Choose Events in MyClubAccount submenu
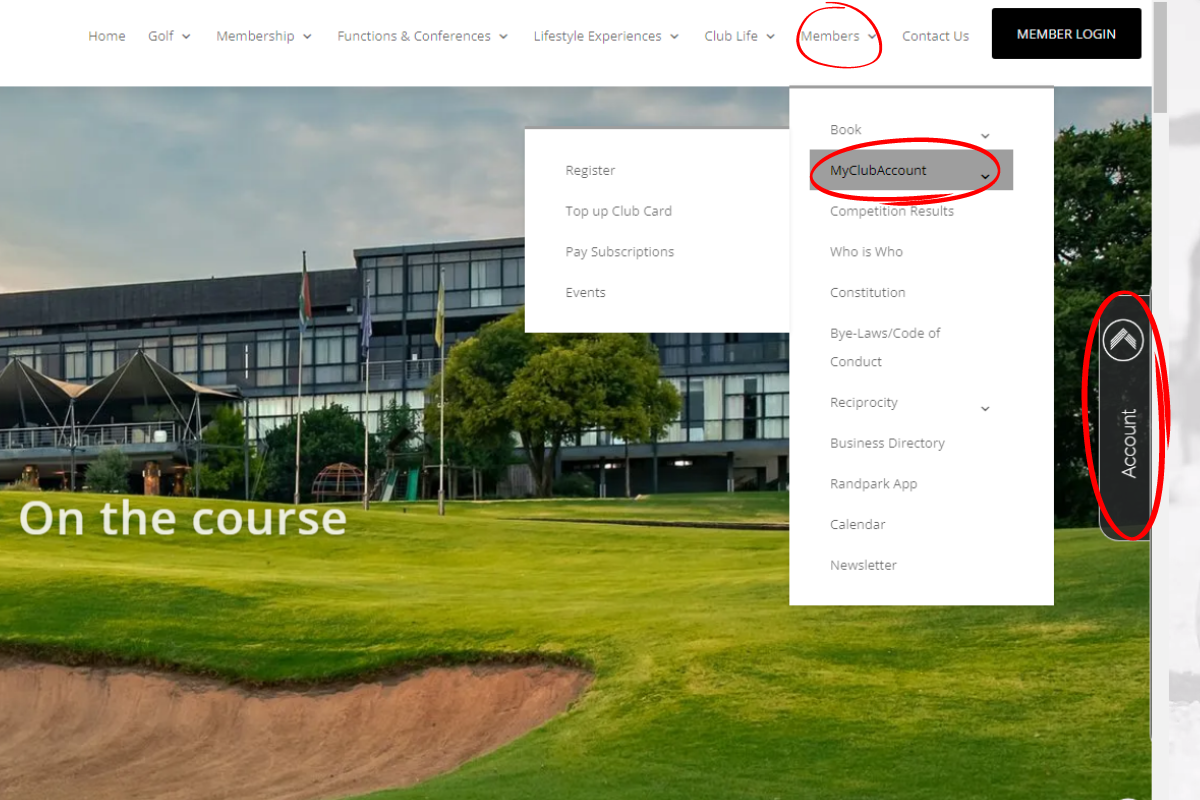This screenshot has height=800, width=1200. tap(585, 293)
